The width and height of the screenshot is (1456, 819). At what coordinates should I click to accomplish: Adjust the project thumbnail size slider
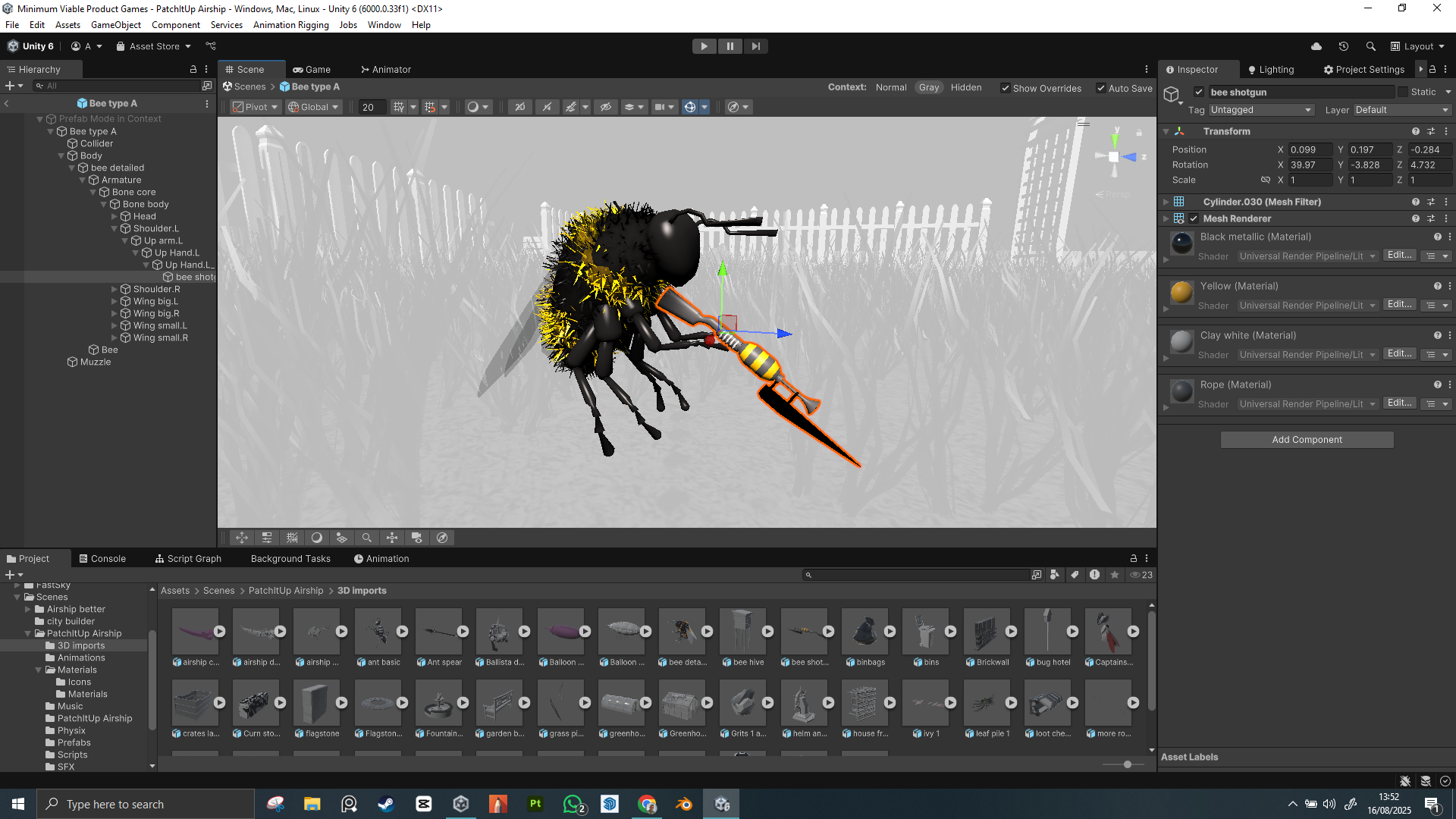[1127, 764]
